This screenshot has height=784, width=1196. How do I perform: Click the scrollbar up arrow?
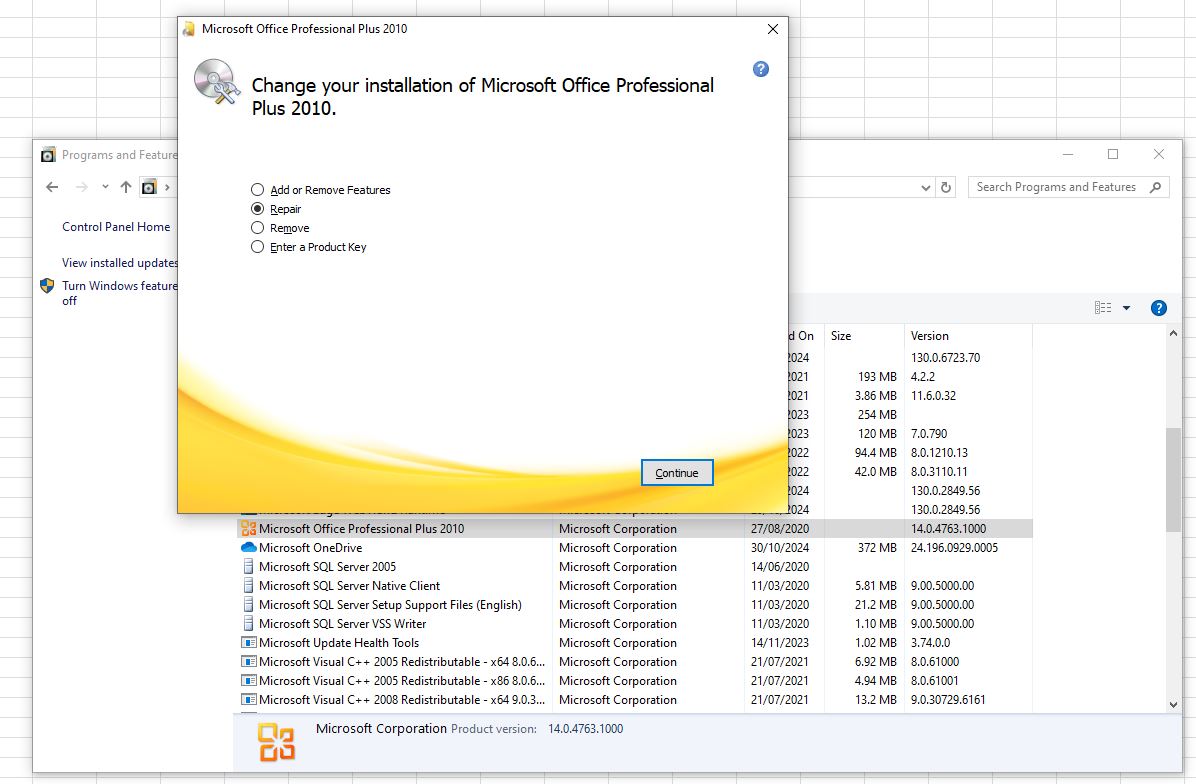pos(1173,333)
